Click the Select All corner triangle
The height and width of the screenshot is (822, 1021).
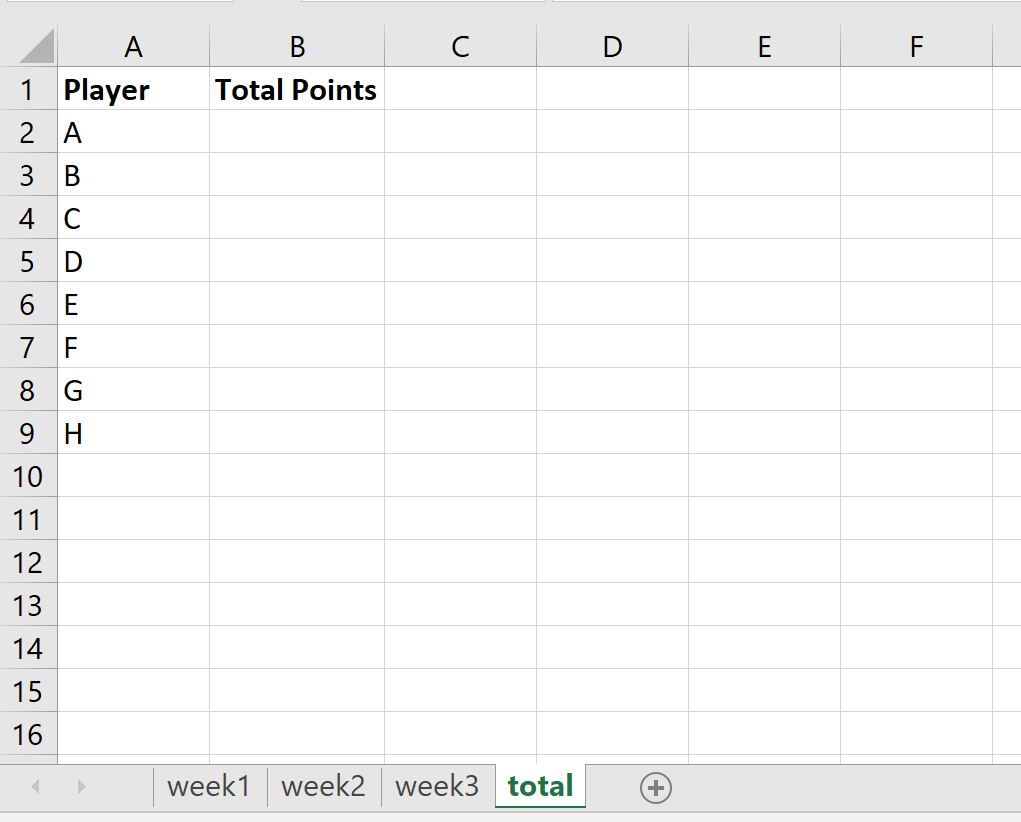point(36,47)
